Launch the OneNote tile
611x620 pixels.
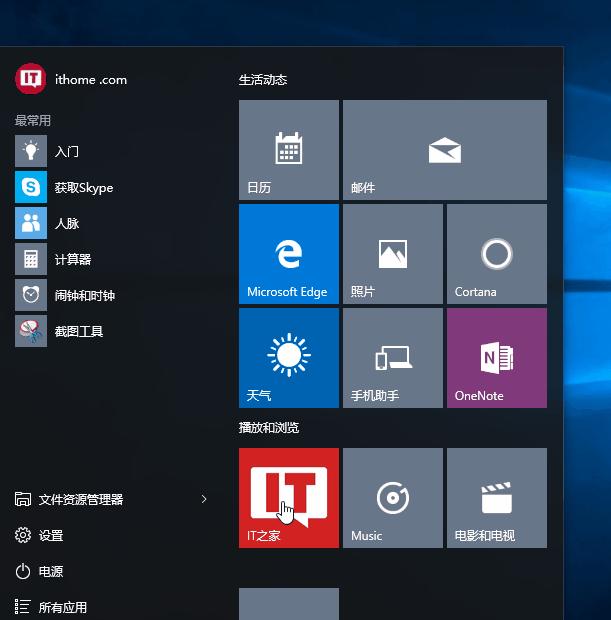pos(497,358)
